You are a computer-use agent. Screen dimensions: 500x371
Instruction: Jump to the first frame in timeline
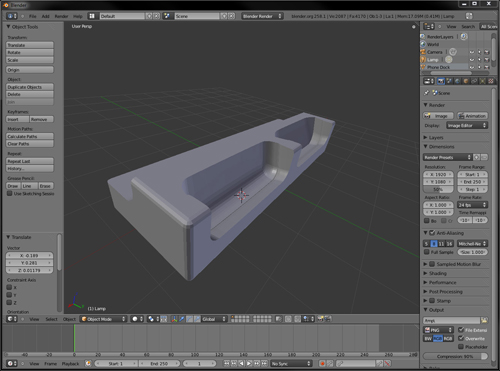pos(226,363)
